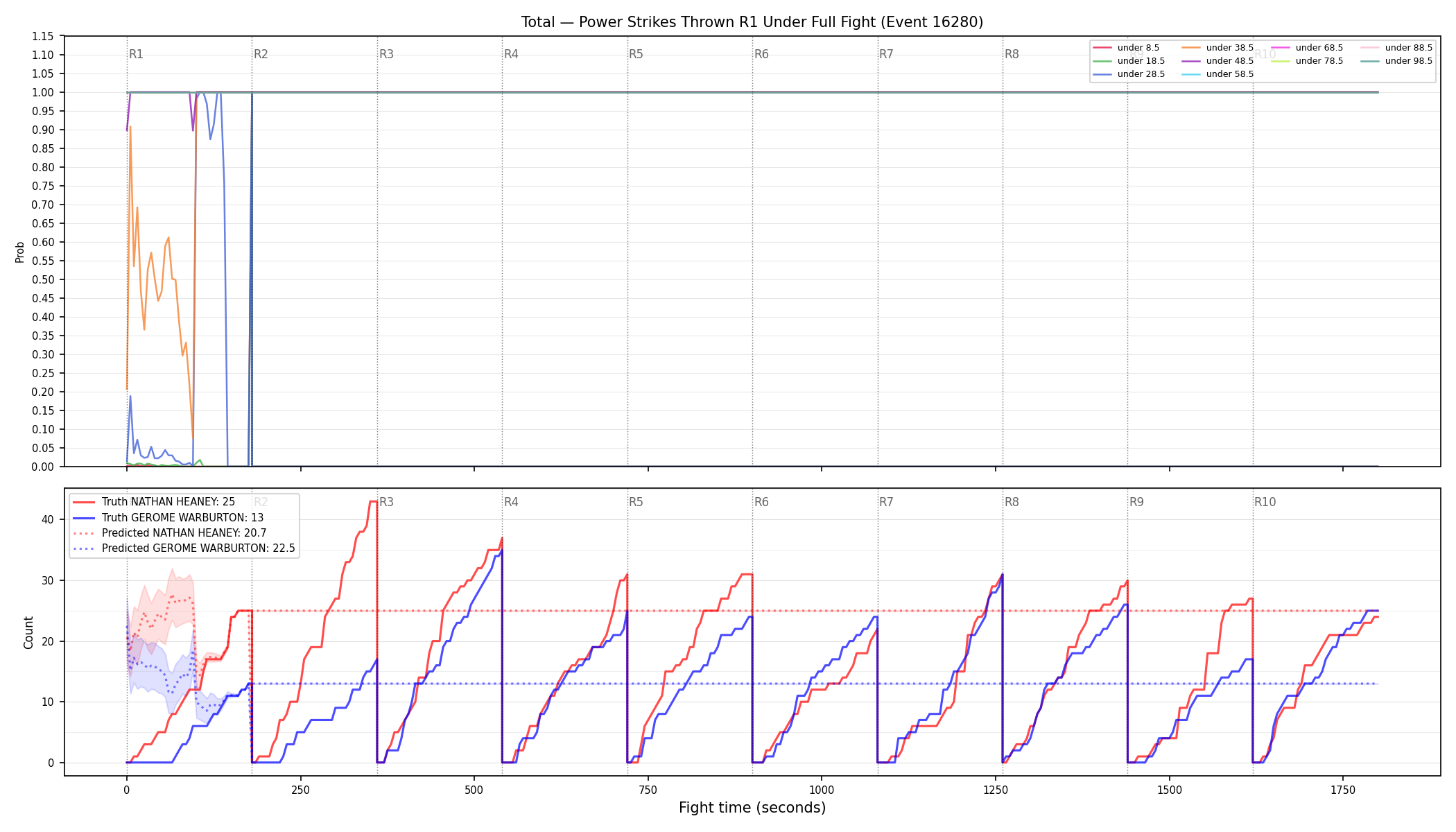Click the 0.75 tick on the Prob axis
The width and height of the screenshot is (1456, 832).
coord(42,186)
